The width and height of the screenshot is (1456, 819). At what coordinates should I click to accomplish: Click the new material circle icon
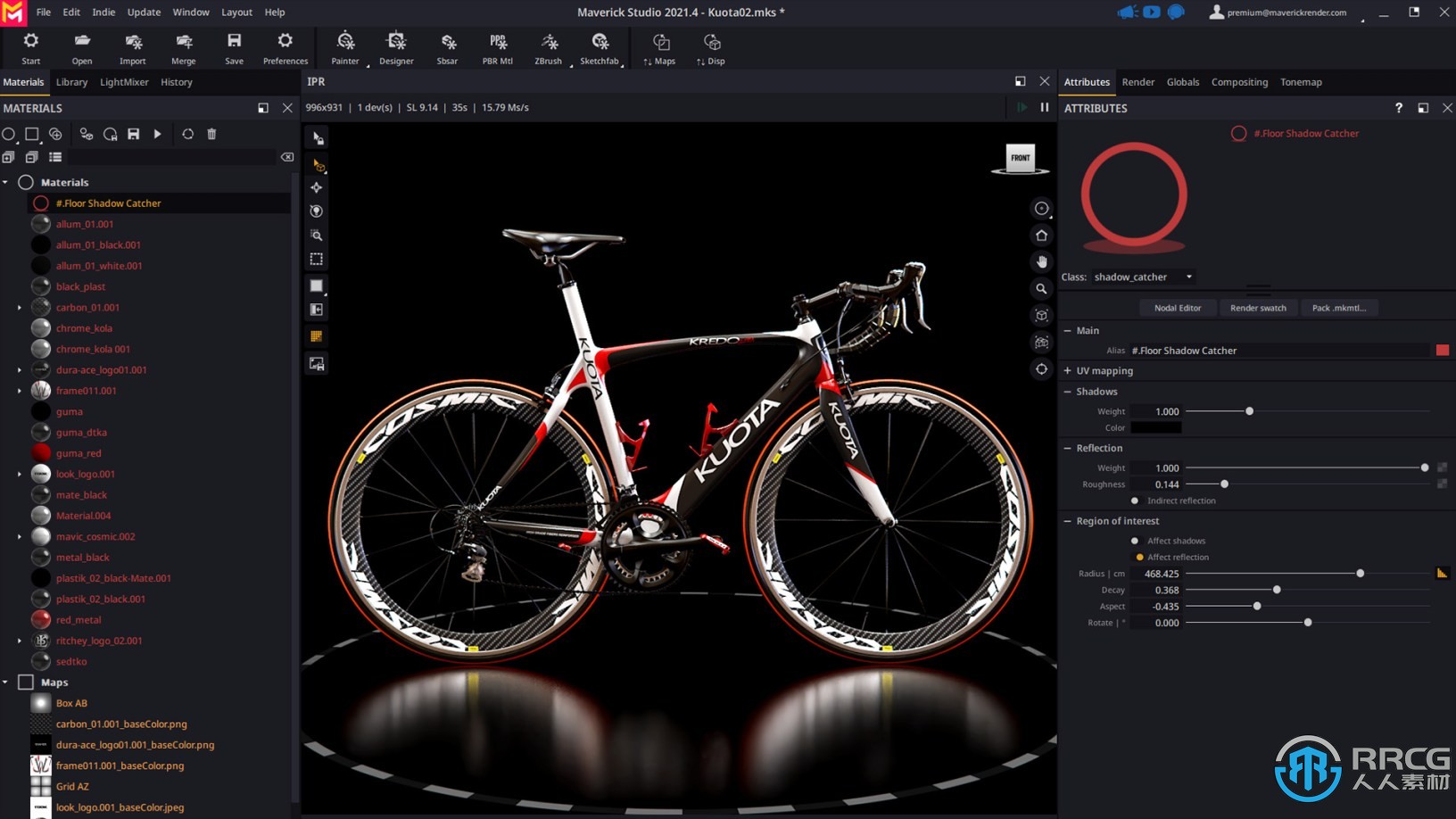[x=8, y=134]
